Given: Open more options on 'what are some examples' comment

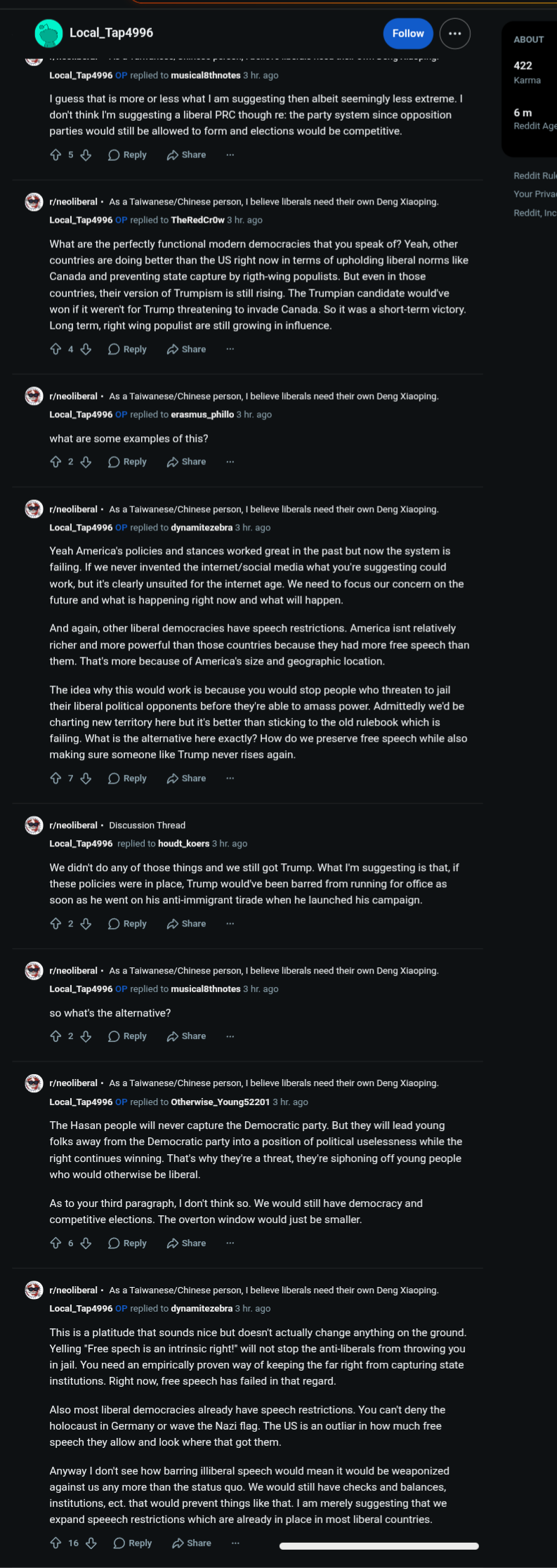Looking at the screenshot, I should click(x=230, y=462).
